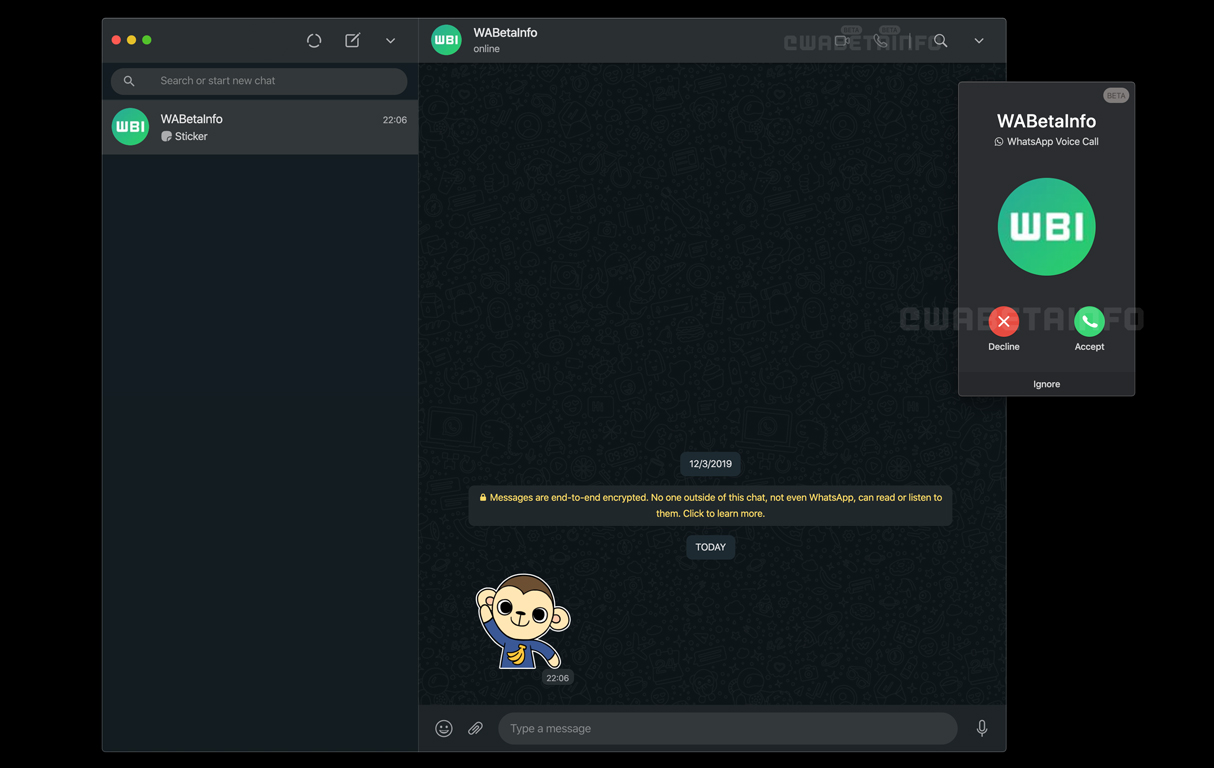1214x768 pixels.
Task: Select the WABetaInfo name in the chat list
Action: pyautogui.click(x=192, y=119)
